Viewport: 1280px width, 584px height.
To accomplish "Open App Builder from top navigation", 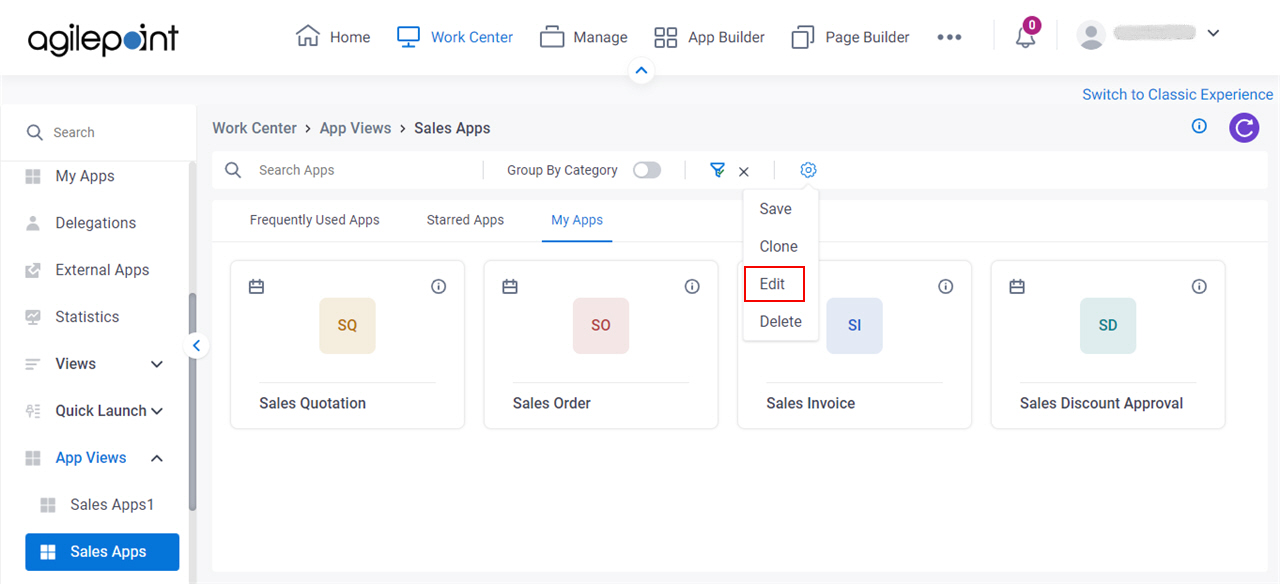I will coord(709,37).
